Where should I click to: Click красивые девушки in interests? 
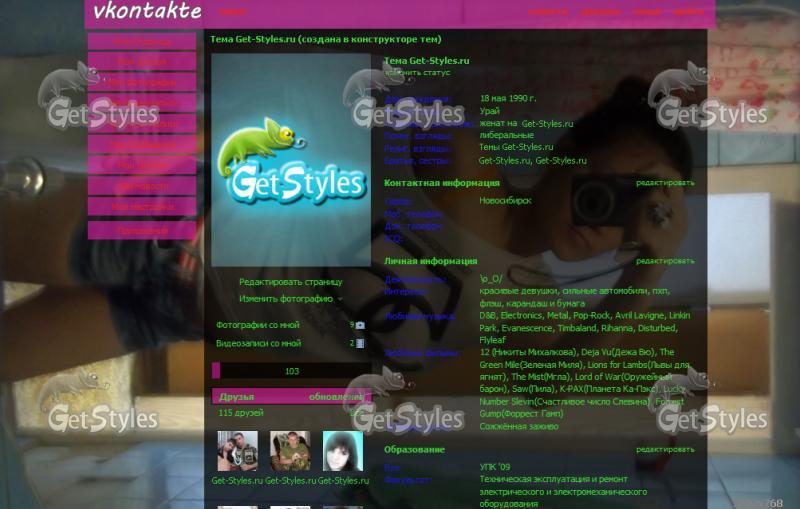pyautogui.click(x=519, y=291)
